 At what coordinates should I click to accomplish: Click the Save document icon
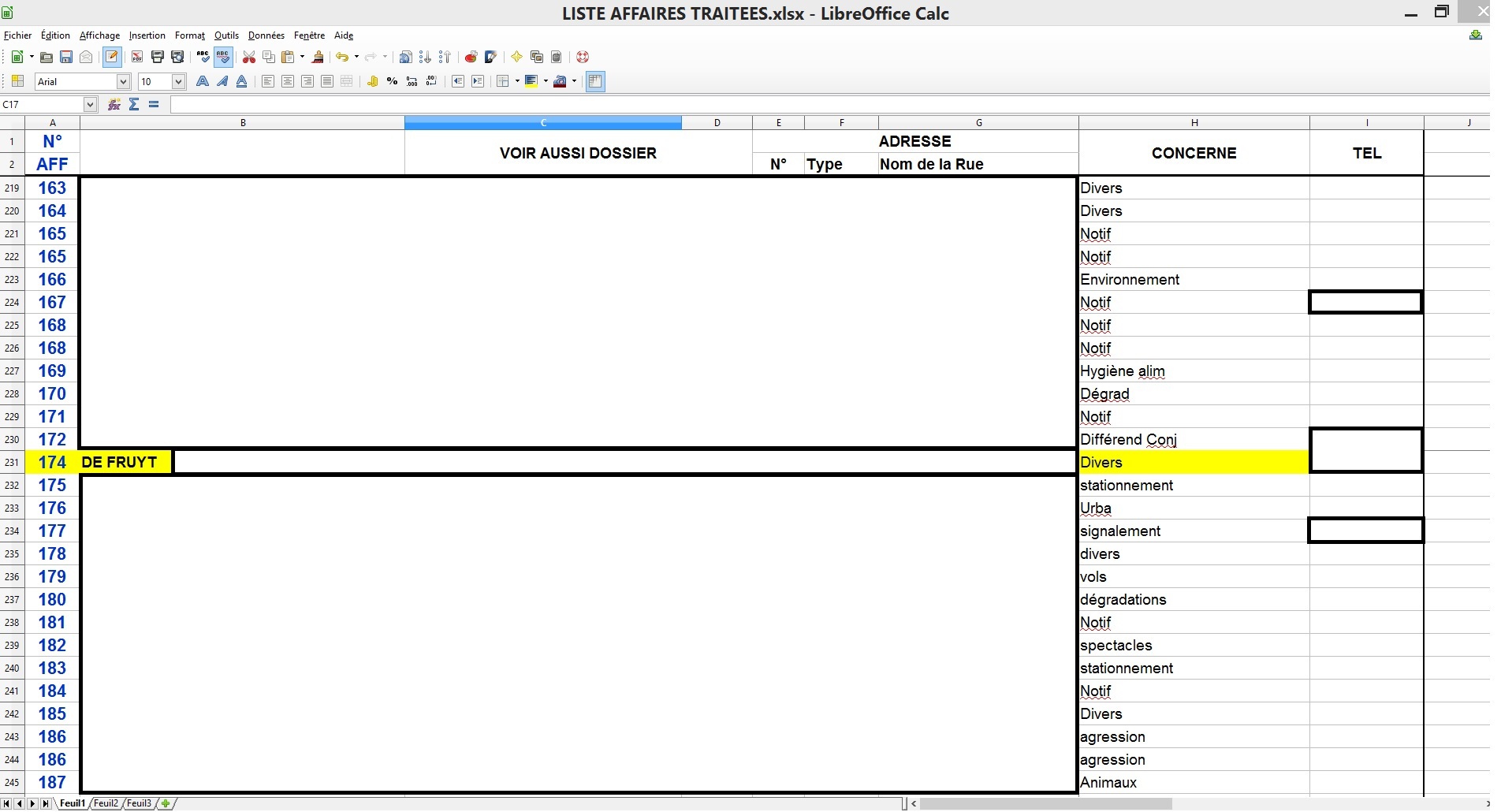pos(66,58)
